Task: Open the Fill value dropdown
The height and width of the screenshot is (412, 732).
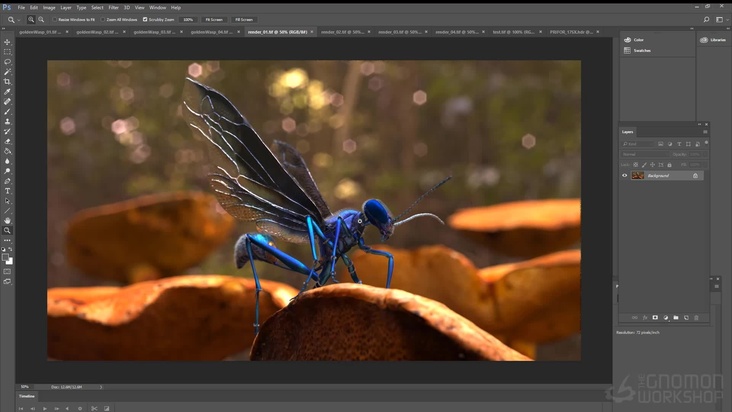Action: (x=698, y=165)
